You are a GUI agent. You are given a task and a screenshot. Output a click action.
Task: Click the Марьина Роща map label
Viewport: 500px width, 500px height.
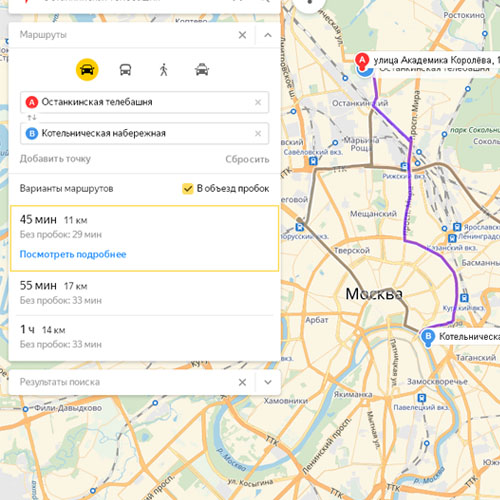(361, 144)
